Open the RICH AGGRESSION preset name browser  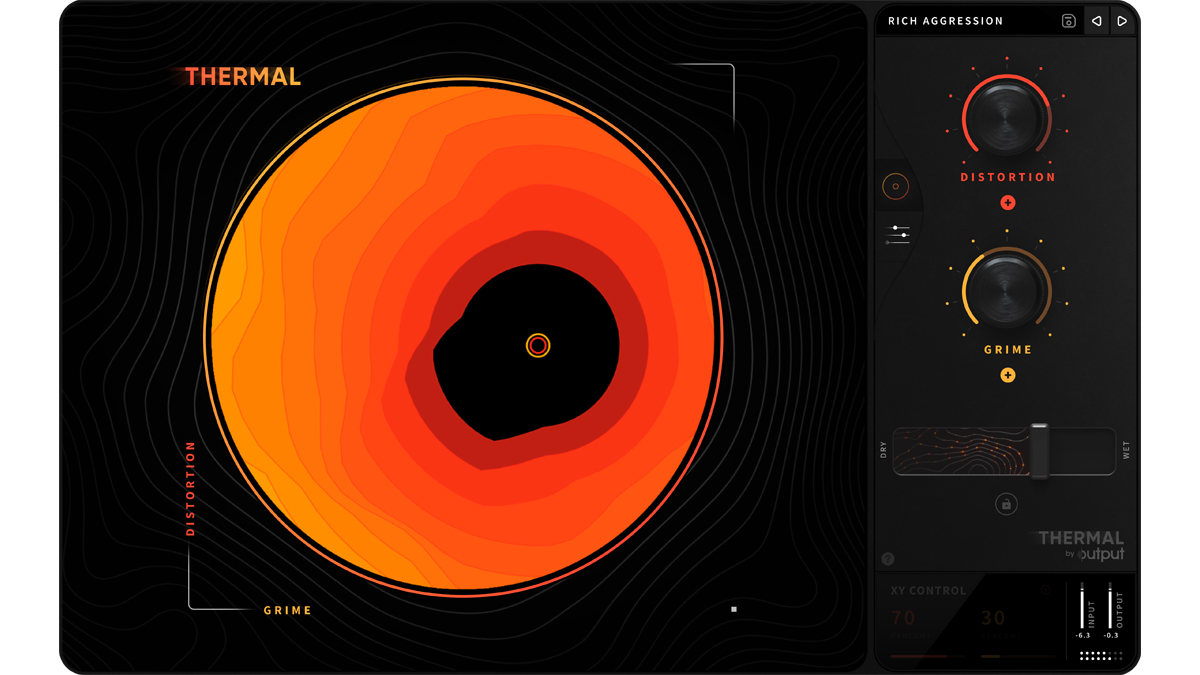pos(945,21)
